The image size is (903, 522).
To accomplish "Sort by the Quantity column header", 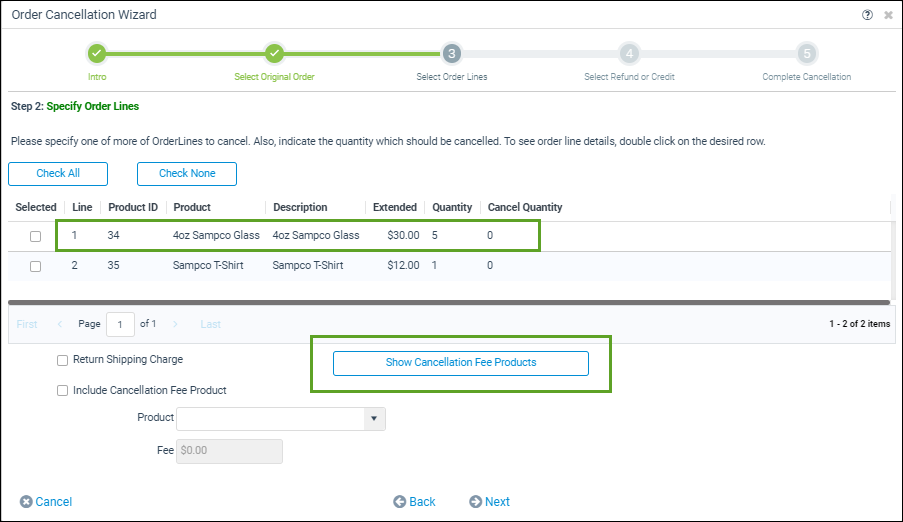I will tap(452, 207).
